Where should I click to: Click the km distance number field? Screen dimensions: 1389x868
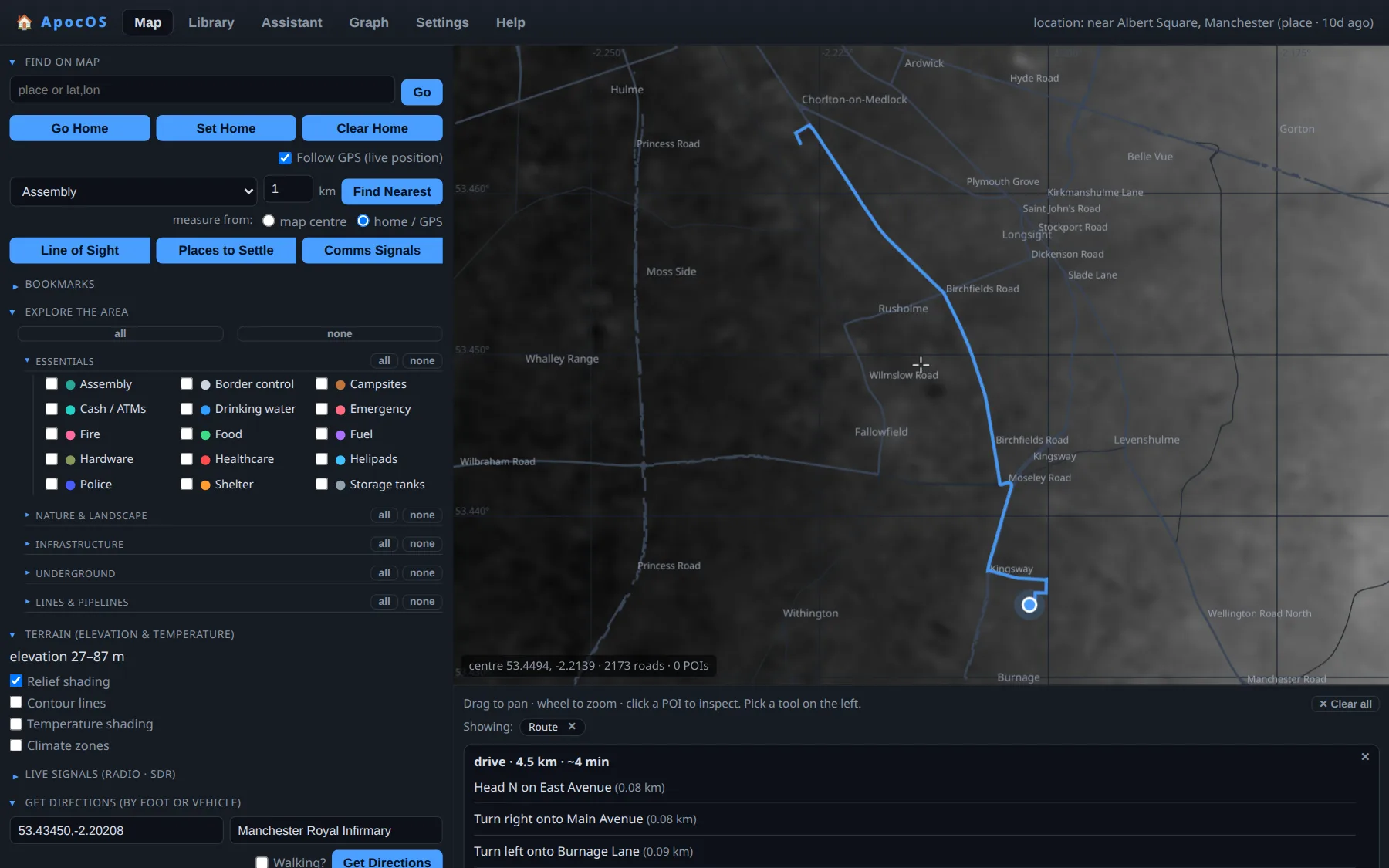point(288,189)
